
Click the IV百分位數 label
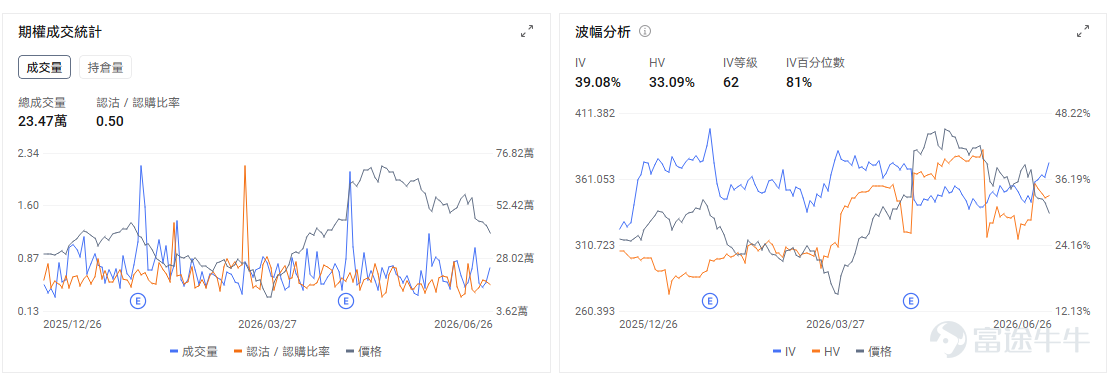pyautogui.click(x=816, y=63)
